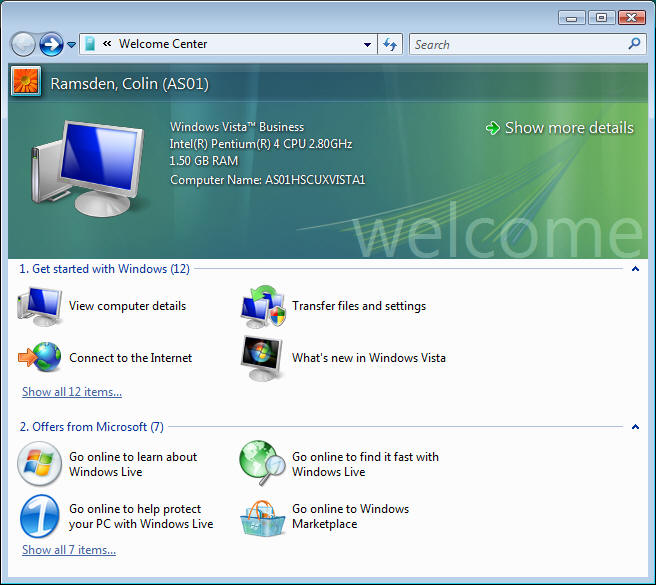This screenshot has width=656, height=585.
Task: Open the Show all 7 items link
Action: pos(69,550)
